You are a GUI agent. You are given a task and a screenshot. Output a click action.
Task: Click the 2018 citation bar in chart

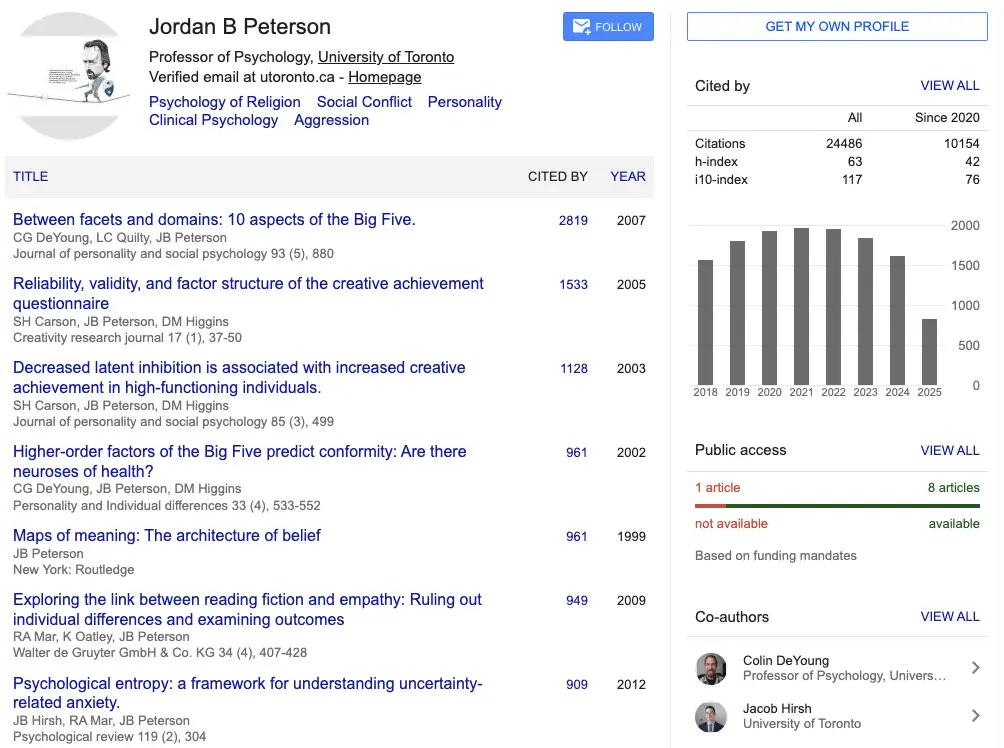(705, 322)
